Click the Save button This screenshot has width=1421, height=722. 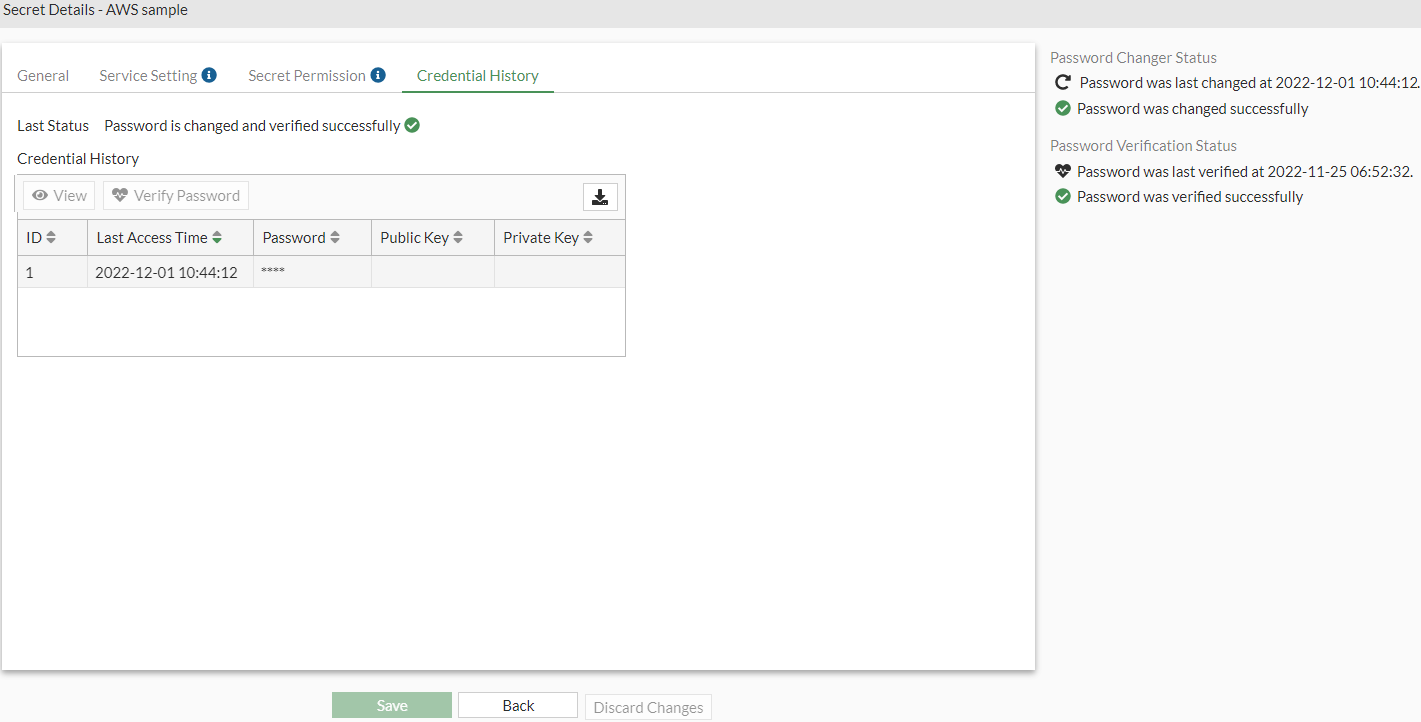(x=392, y=706)
